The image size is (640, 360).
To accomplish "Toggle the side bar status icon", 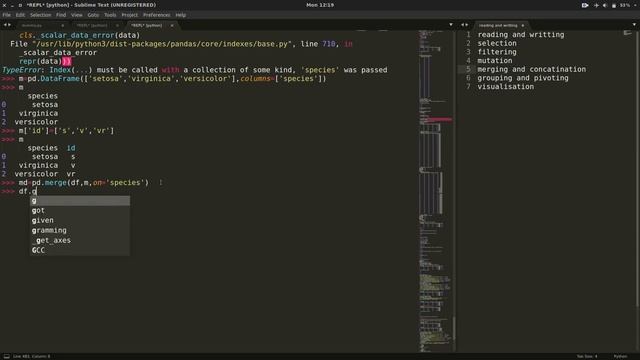I will click(7, 356).
